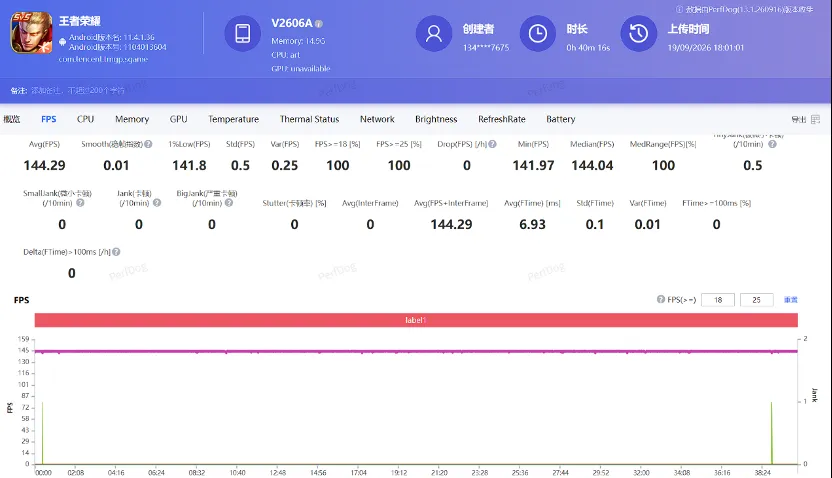Click the FPS chart section title
Screen dimensions: 832x478
(x=21, y=300)
